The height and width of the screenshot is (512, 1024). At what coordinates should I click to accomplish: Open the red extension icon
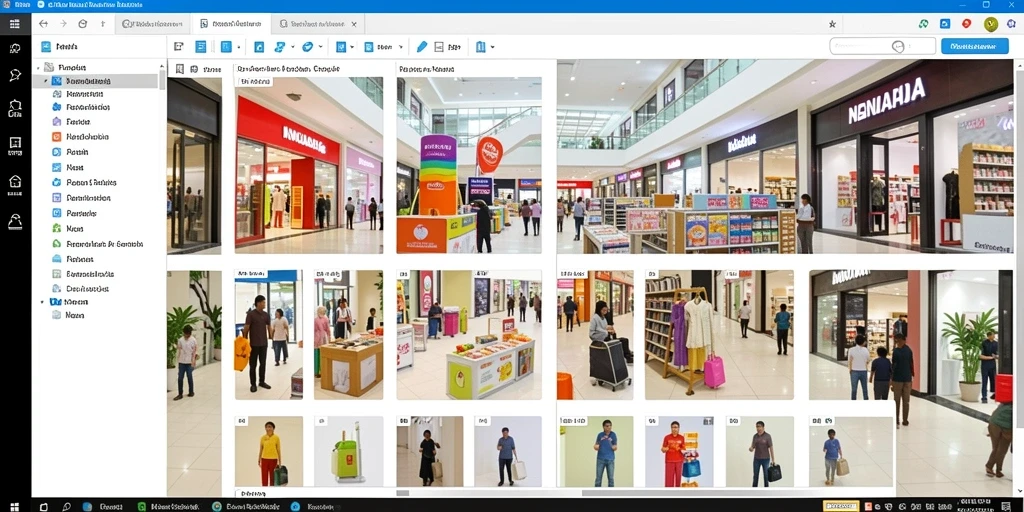click(967, 24)
